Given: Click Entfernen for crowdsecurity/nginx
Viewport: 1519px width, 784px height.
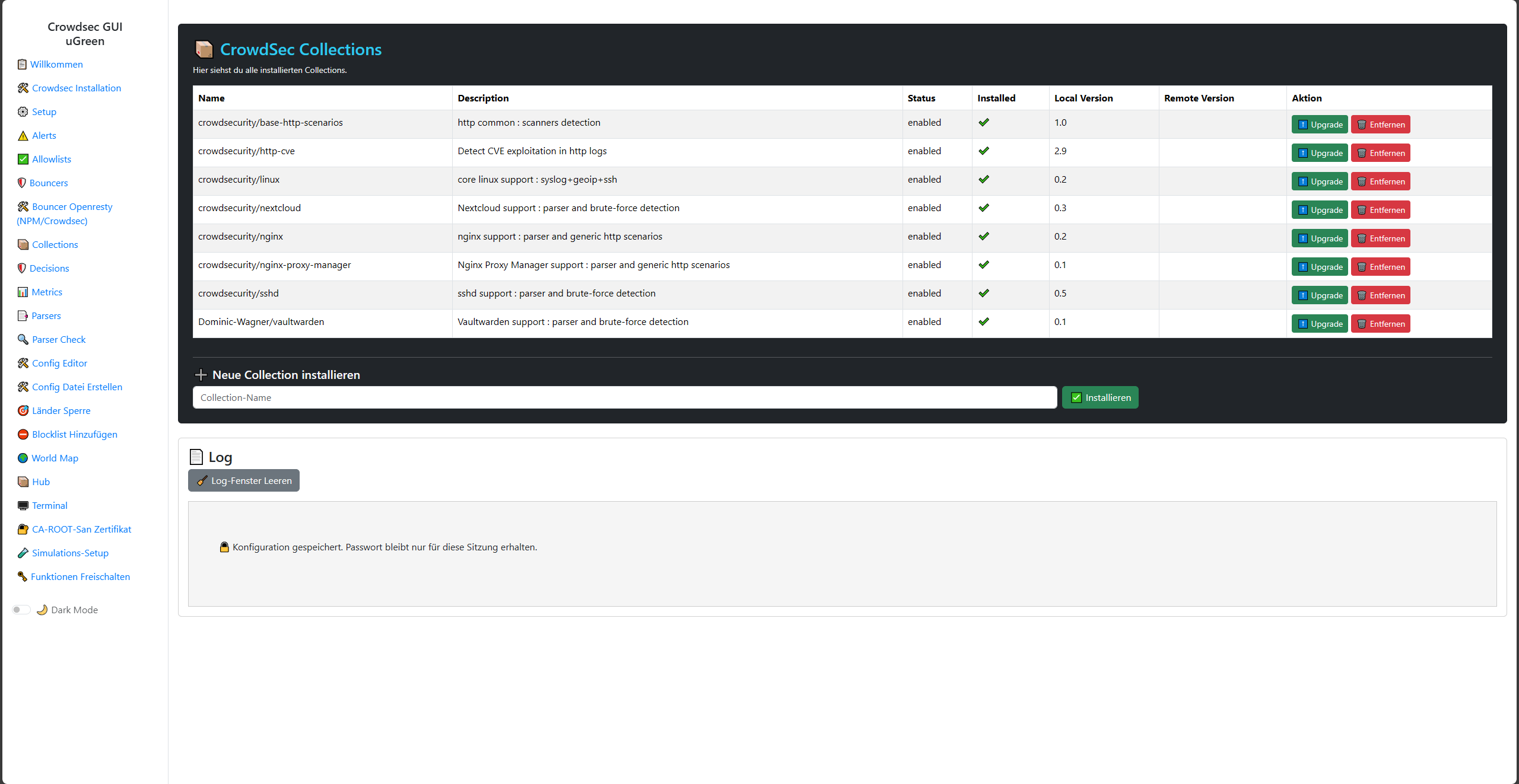Looking at the screenshot, I should [x=1381, y=238].
